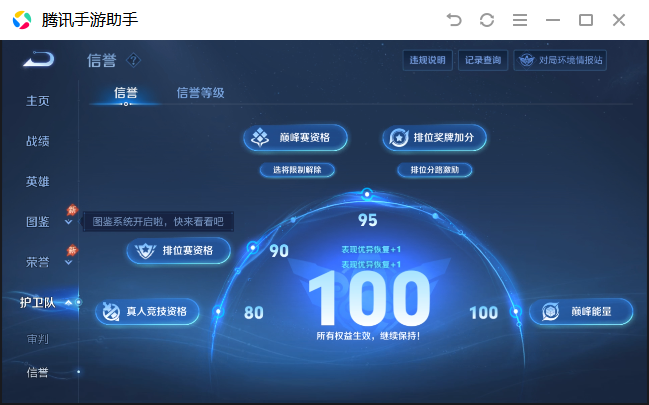Screen dimensions: 649x405
Task: Switch to the 信誉等级 tab
Action: pyautogui.click(x=200, y=93)
